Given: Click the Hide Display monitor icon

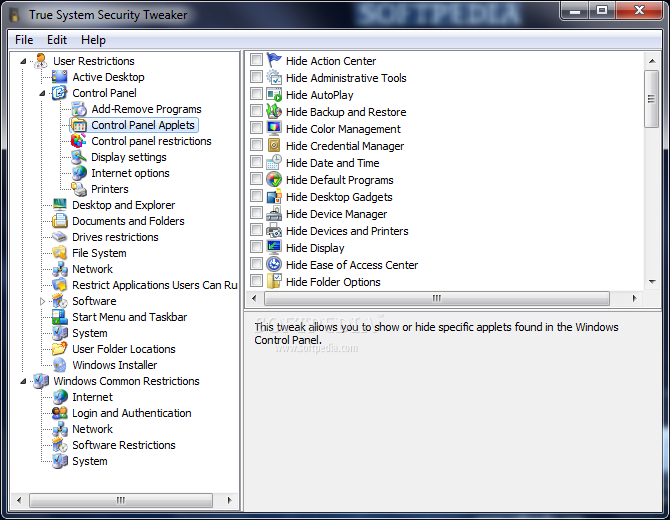Looking at the screenshot, I should point(274,247).
